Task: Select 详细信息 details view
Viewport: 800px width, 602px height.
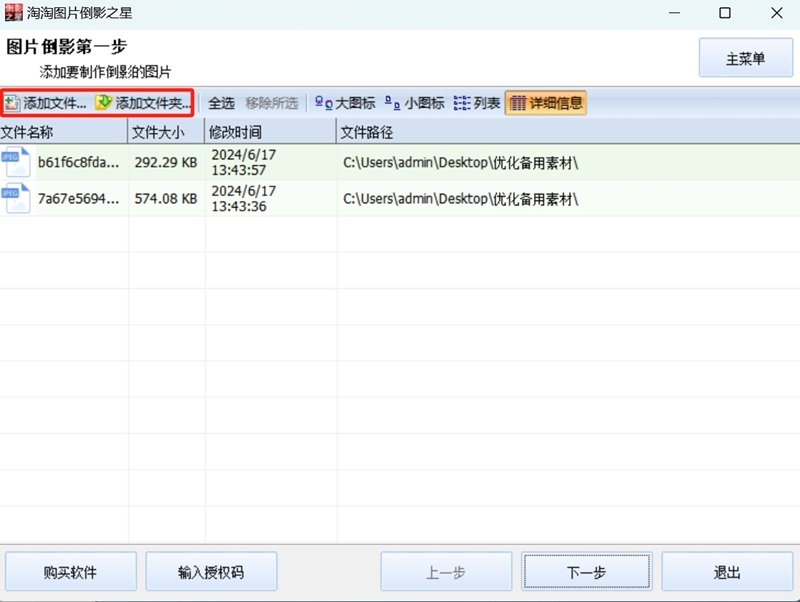Action: pyautogui.click(x=545, y=103)
